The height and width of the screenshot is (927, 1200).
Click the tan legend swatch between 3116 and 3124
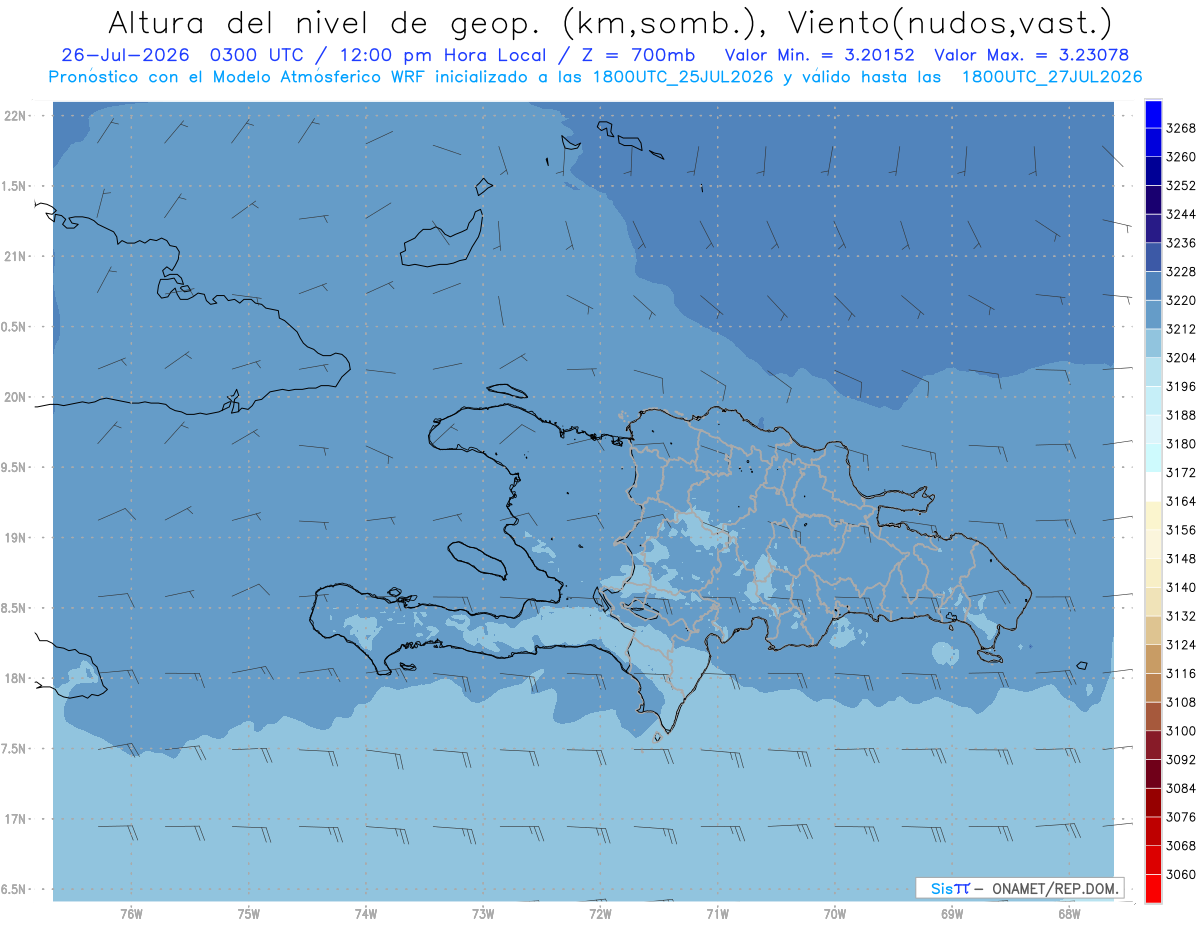click(1152, 659)
